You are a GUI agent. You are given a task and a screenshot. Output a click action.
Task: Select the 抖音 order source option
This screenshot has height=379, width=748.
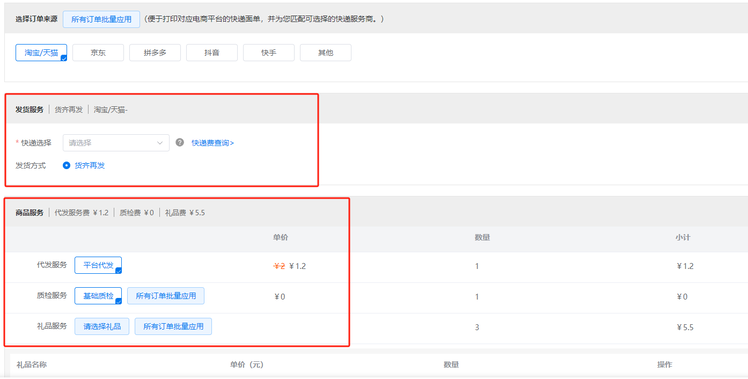[212, 53]
